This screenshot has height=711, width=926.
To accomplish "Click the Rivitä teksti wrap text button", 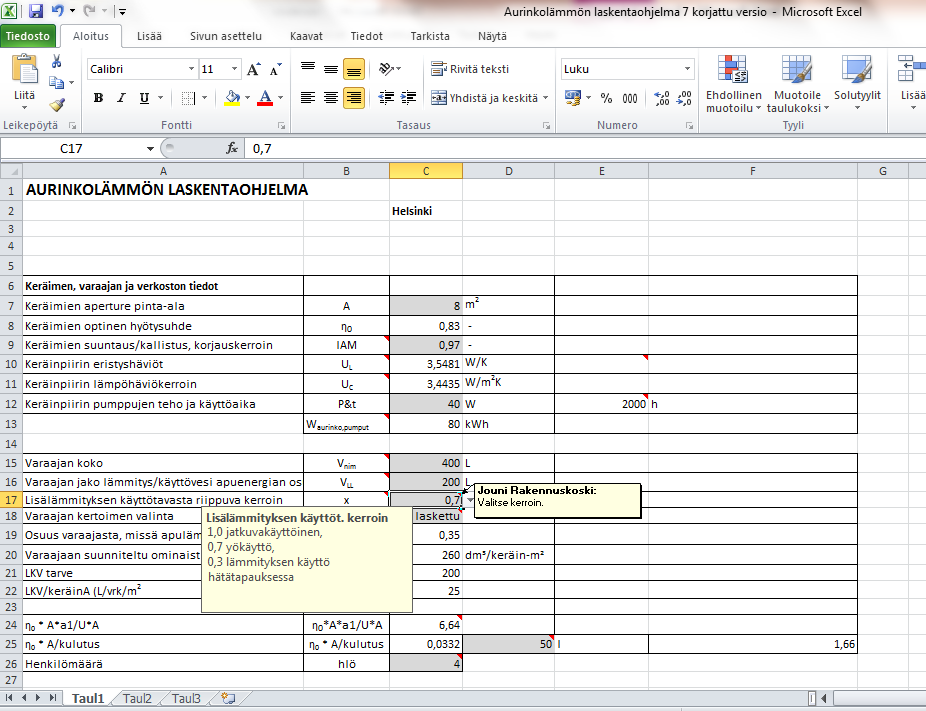I will pyautogui.click(x=470, y=69).
